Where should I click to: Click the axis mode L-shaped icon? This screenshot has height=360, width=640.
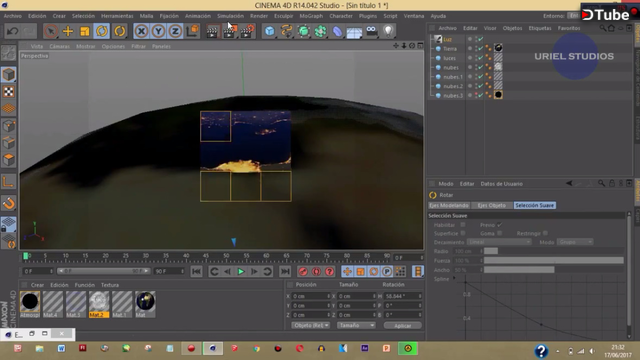[x=9, y=181]
